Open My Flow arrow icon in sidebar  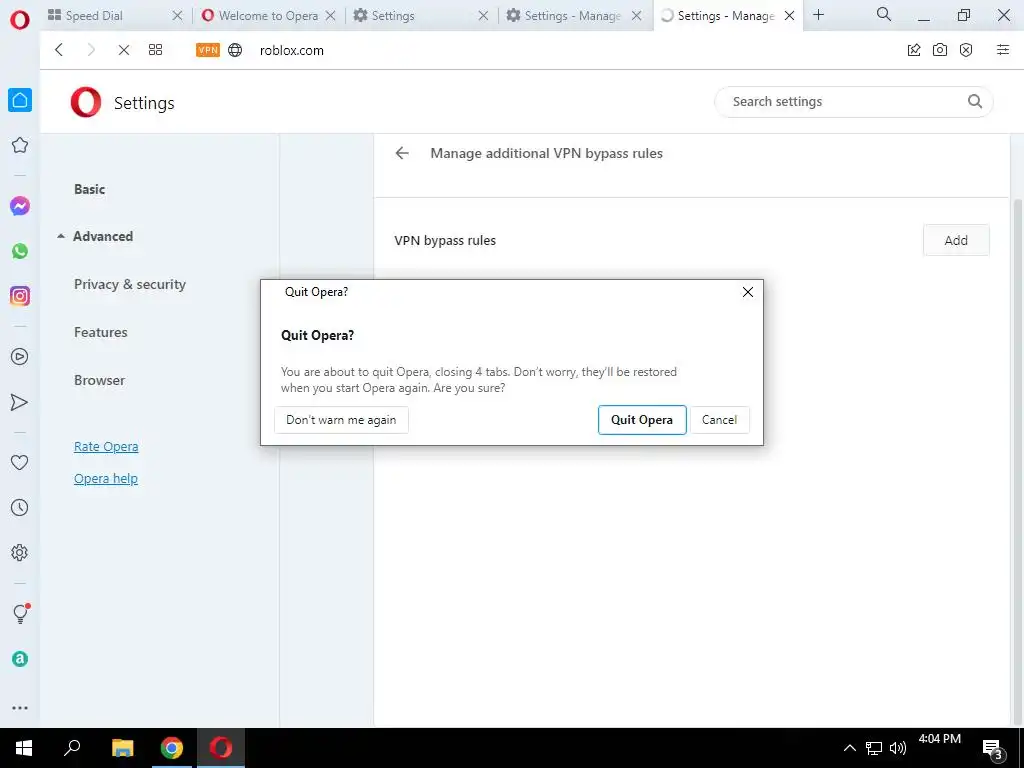point(20,402)
